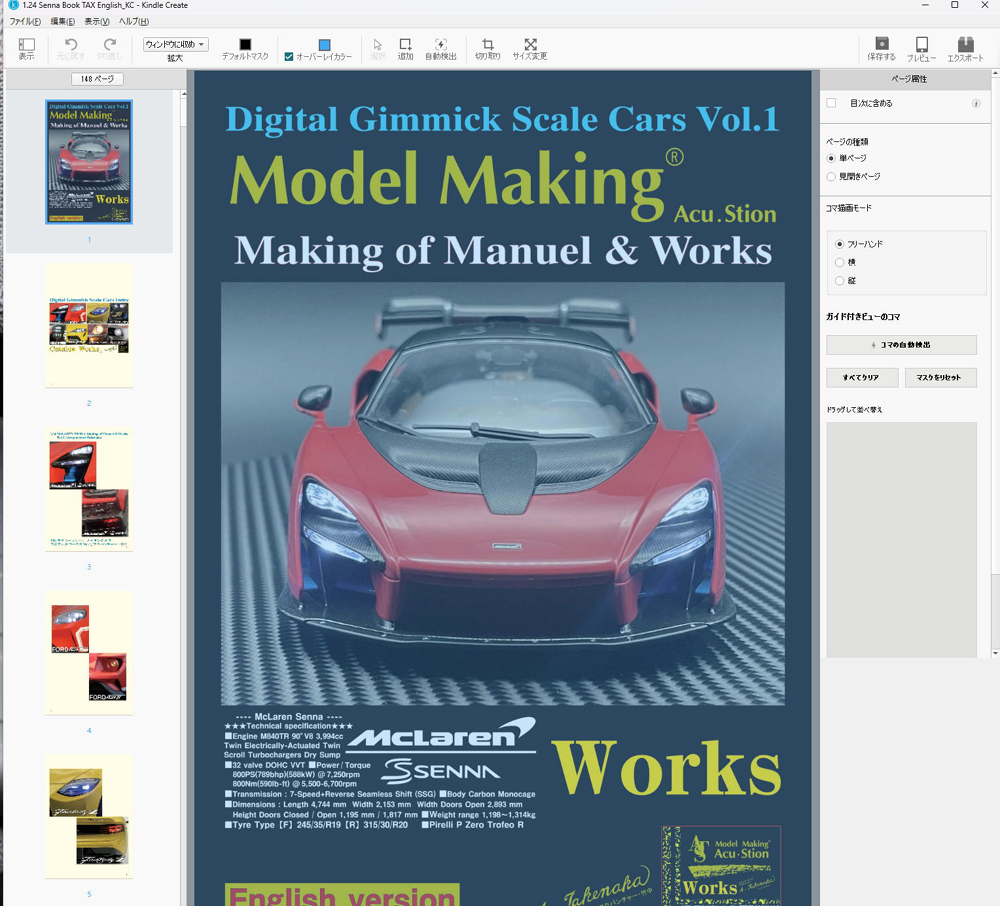Save the project with 保存する icon

881,44
